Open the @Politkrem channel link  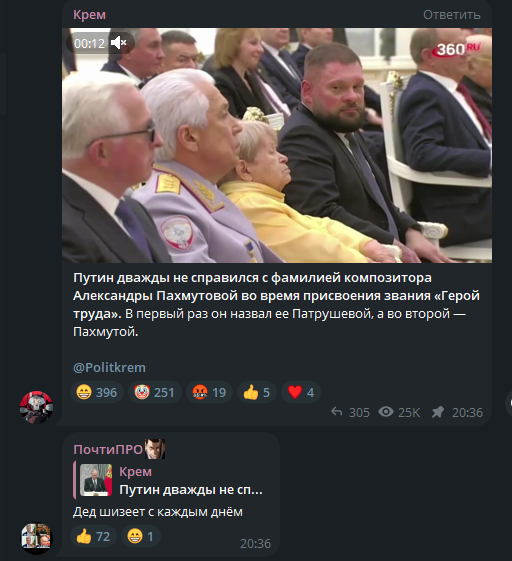(109, 367)
